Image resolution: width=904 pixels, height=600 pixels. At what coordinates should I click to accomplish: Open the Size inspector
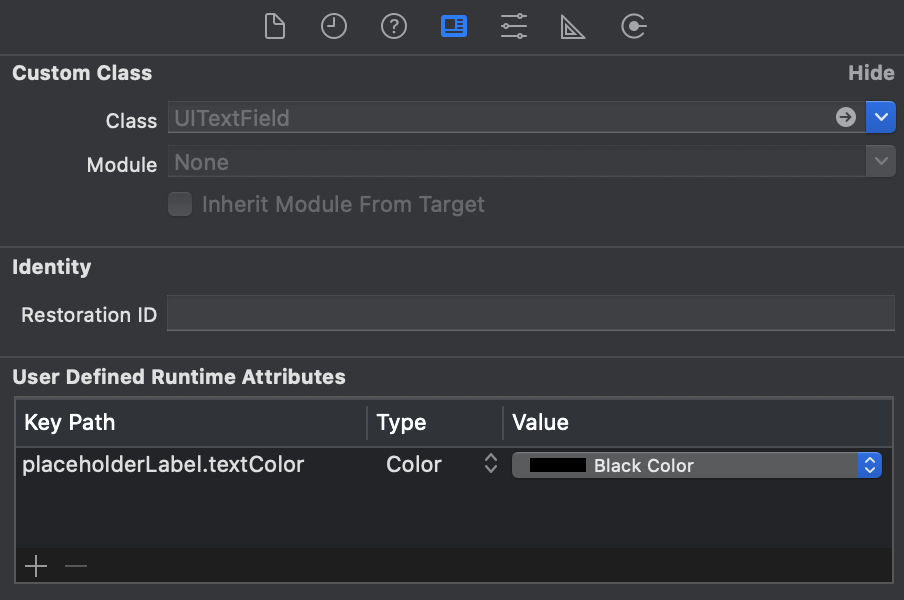(x=573, y=26)
